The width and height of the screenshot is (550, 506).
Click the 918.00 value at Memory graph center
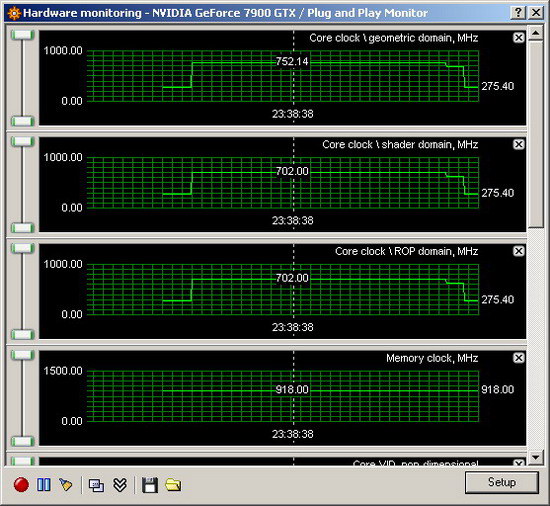[x=292, y=390]
